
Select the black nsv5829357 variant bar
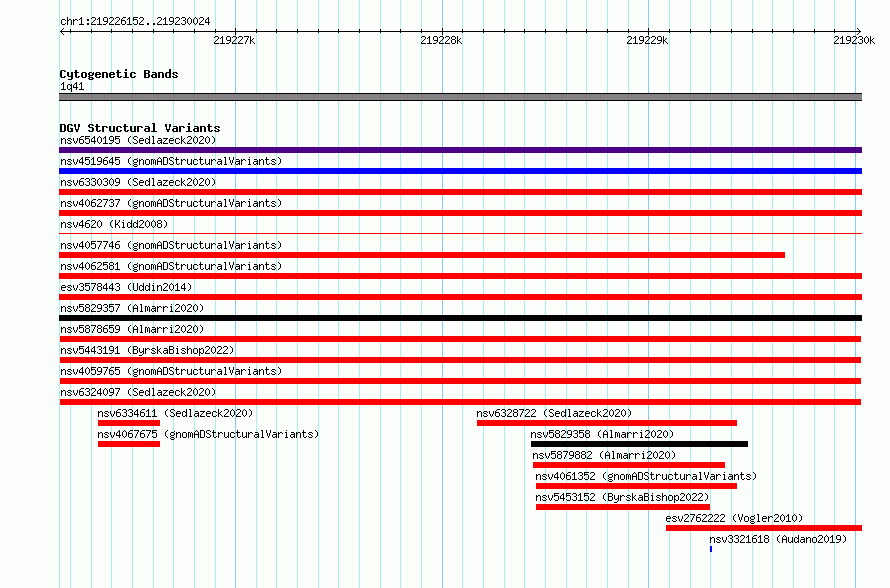[x=460, y=318]
